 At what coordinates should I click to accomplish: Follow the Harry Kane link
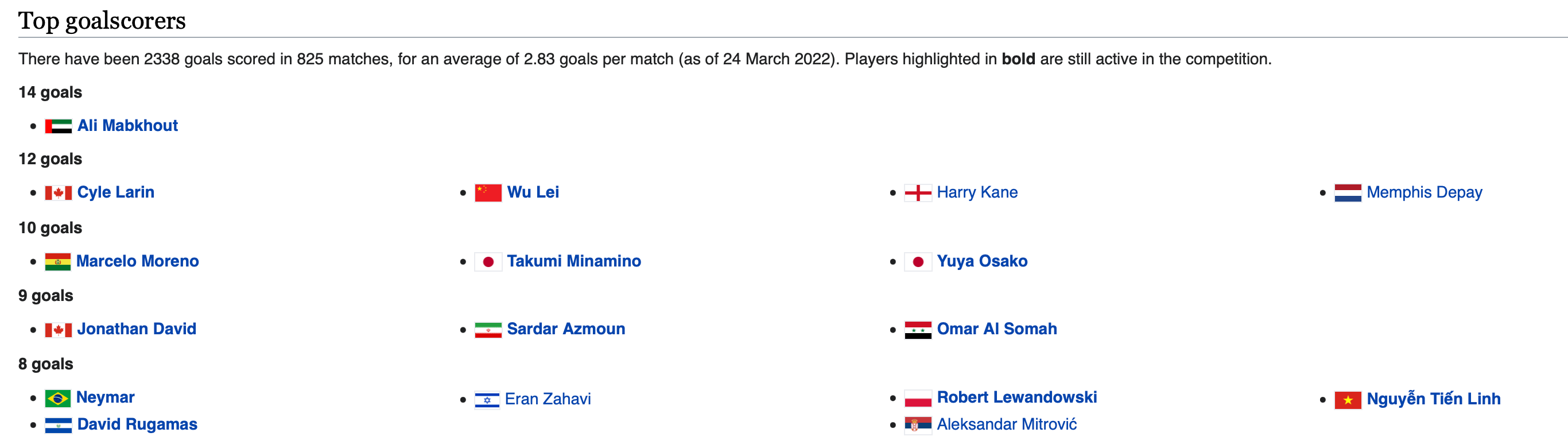point(976,192)
